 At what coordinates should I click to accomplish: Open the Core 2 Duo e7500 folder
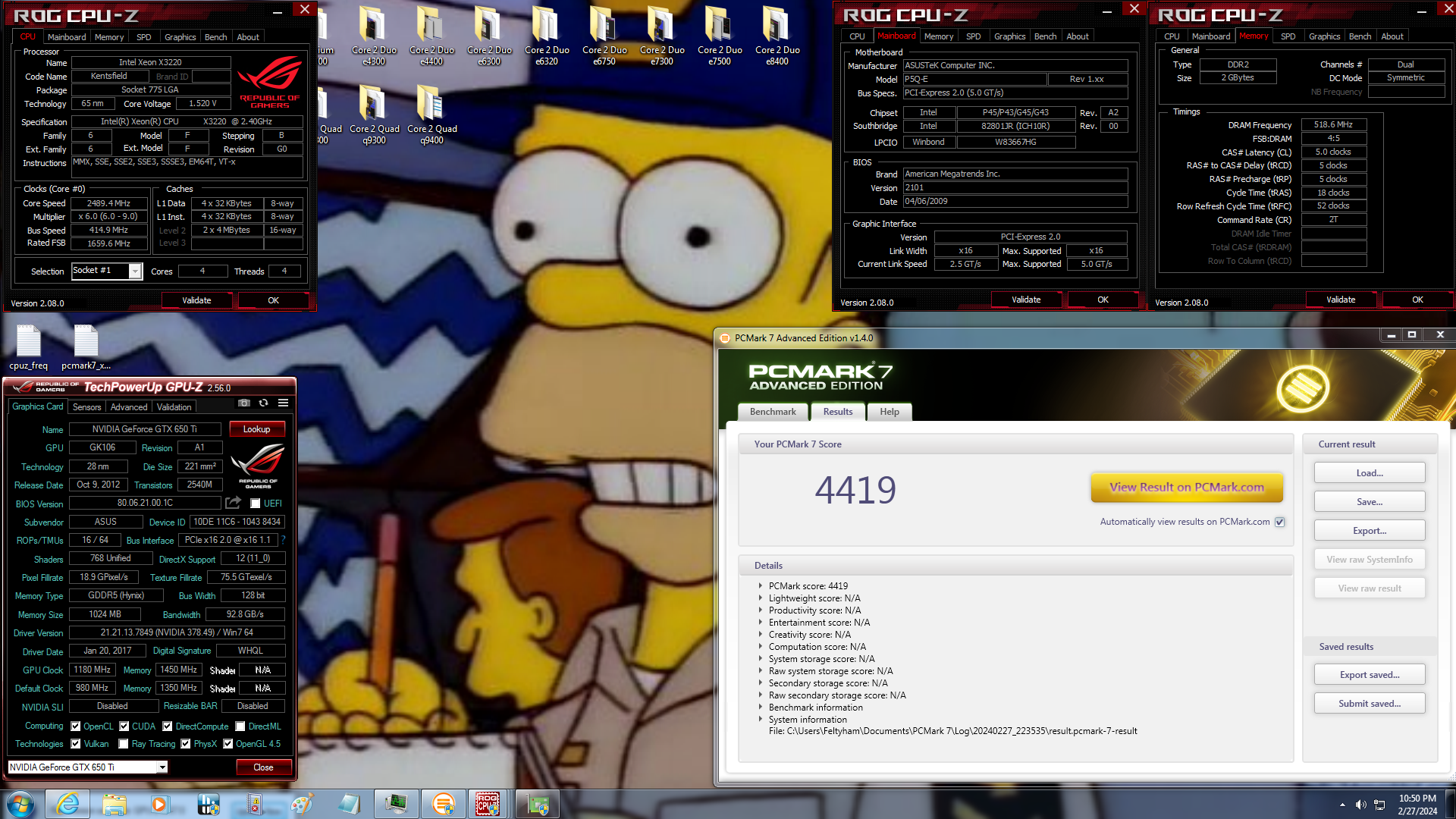point(719,35)
